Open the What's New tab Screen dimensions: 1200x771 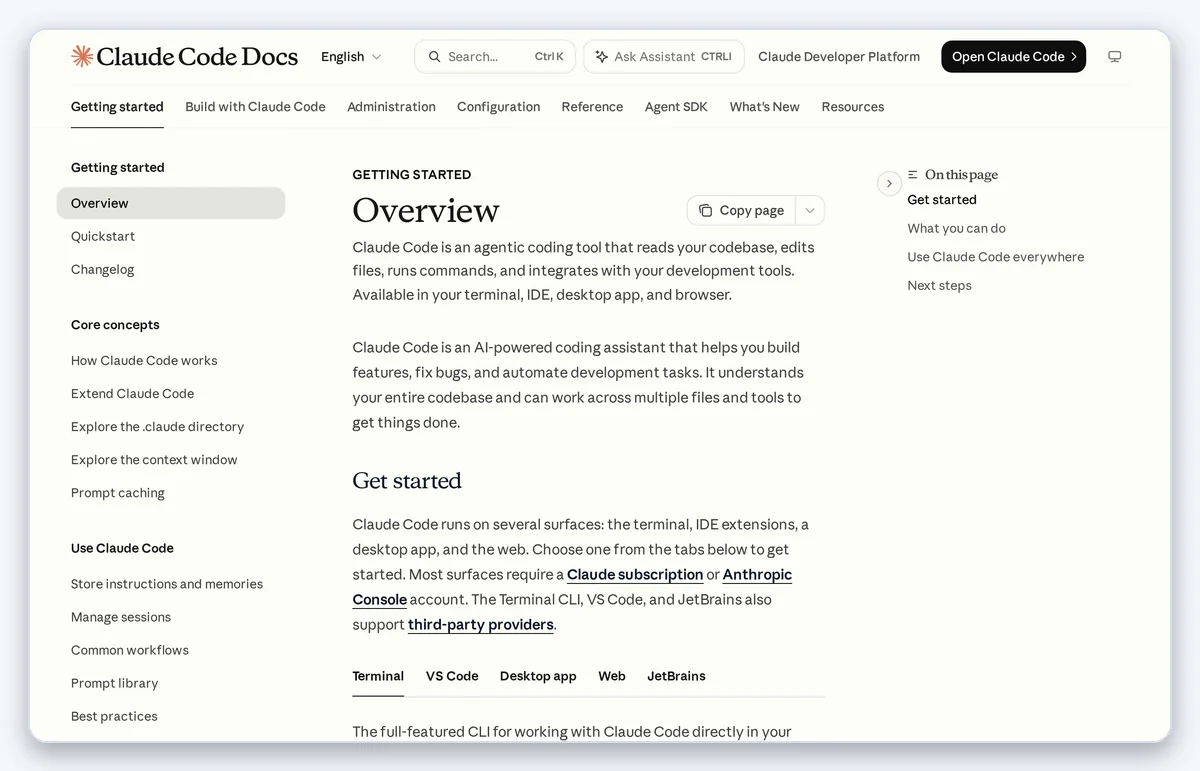click(764, 107)
